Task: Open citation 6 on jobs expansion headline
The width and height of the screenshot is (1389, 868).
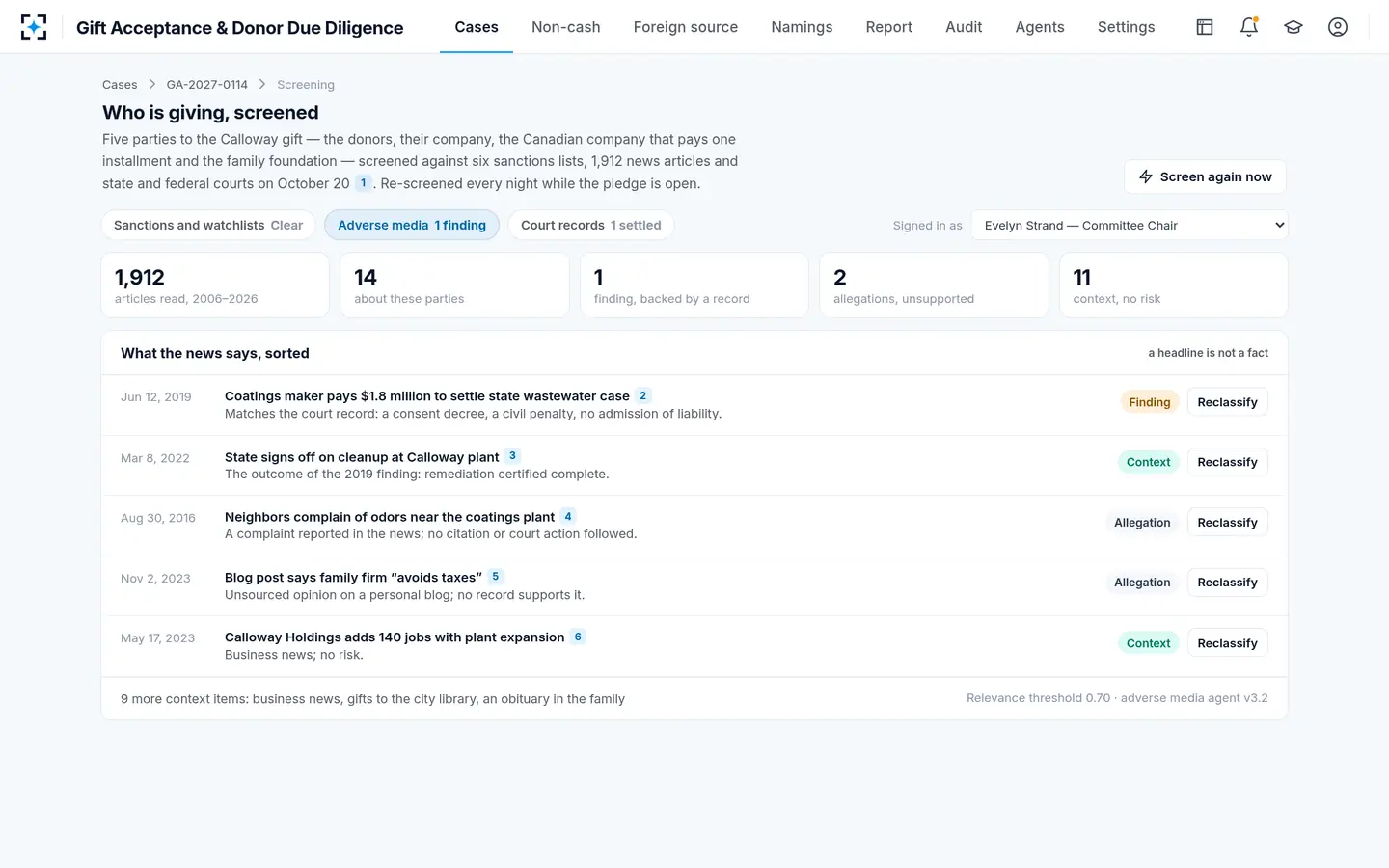Action: (x=578, y=637)
